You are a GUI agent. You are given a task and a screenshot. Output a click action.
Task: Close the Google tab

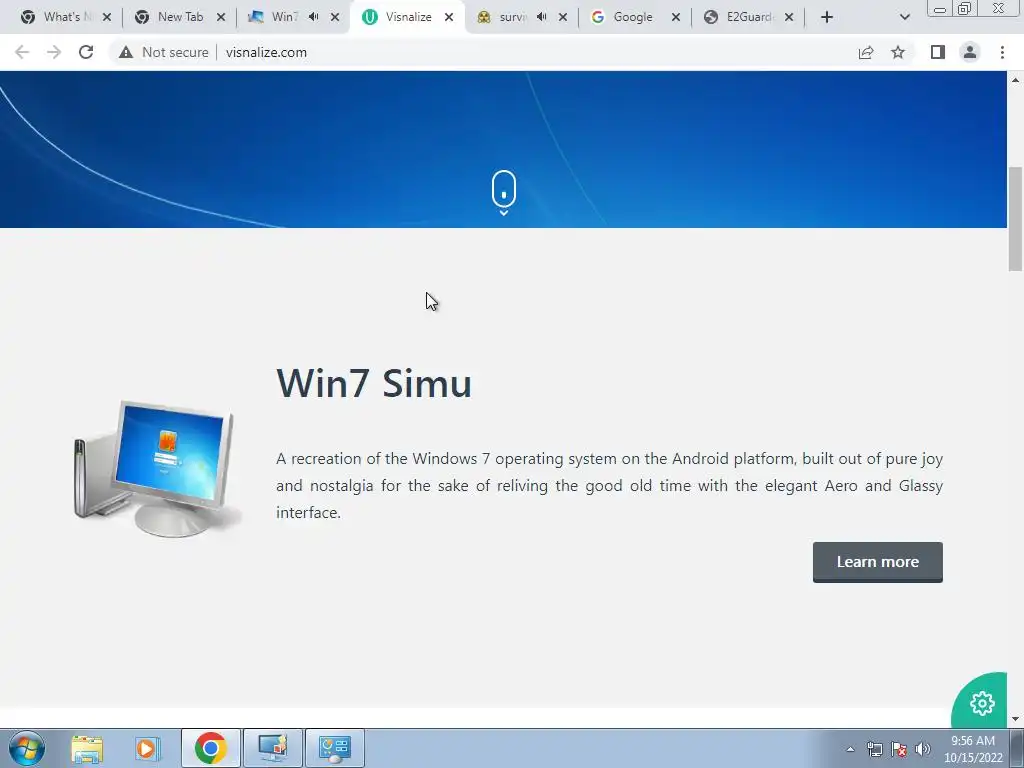[x=676, y=17]
